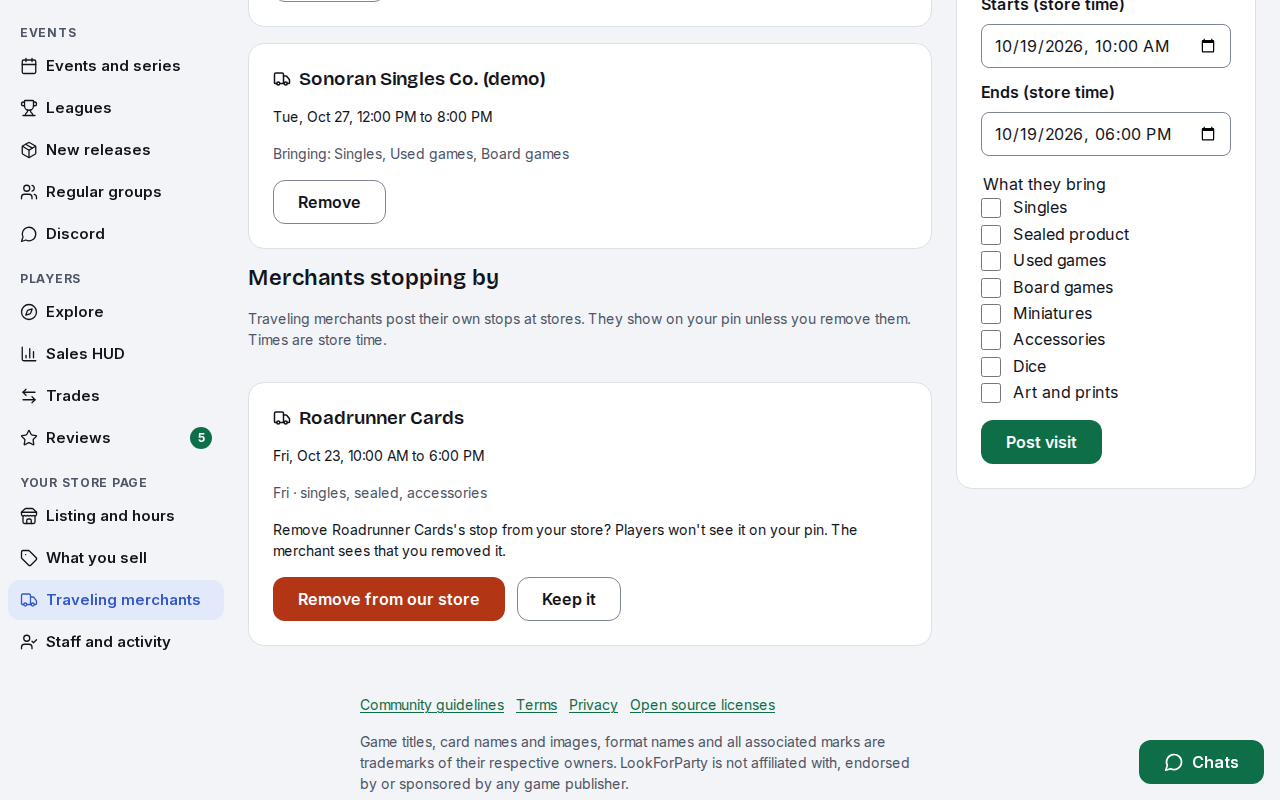Image resolution: width=1280 pixels, height=800 pixels.
Task: Check the Singles checkbox
Action: tap(991, 208)
